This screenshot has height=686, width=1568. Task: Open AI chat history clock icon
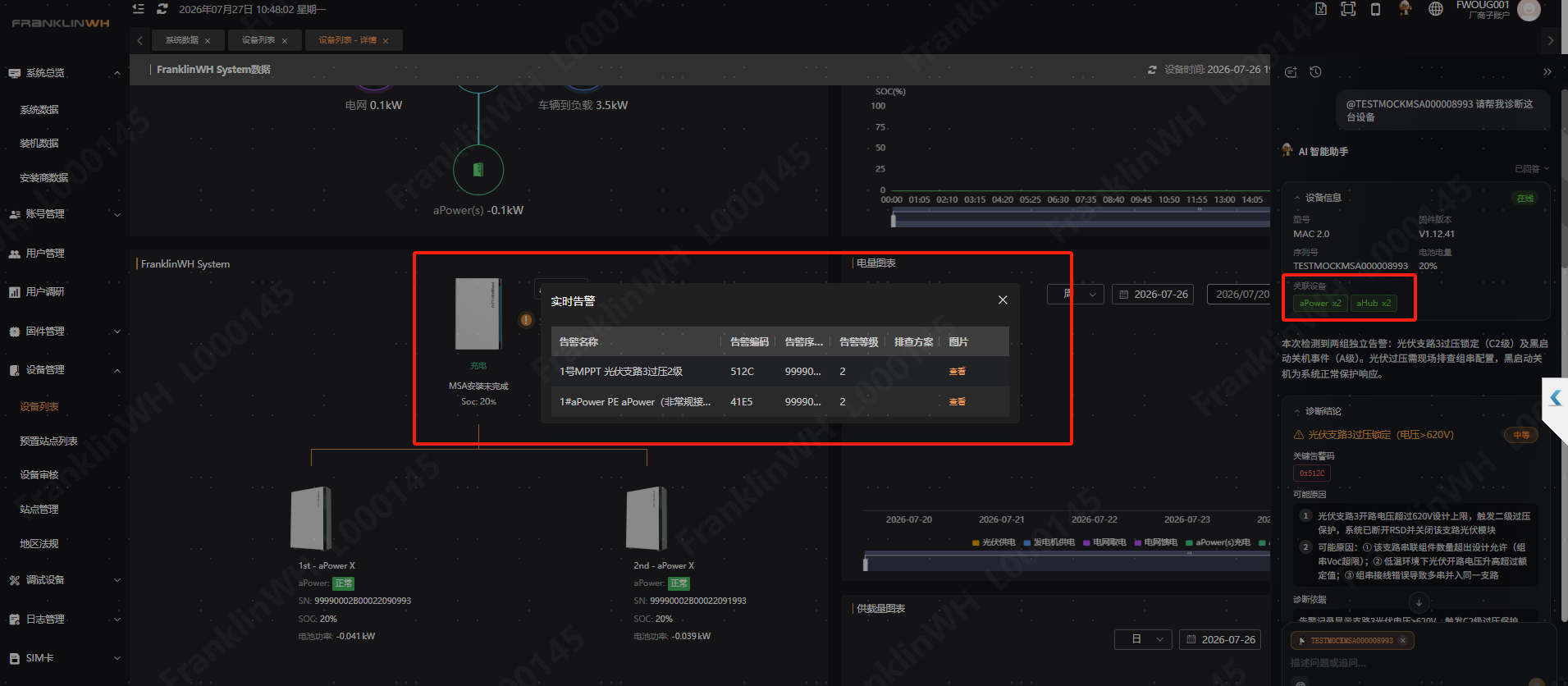1315,72
